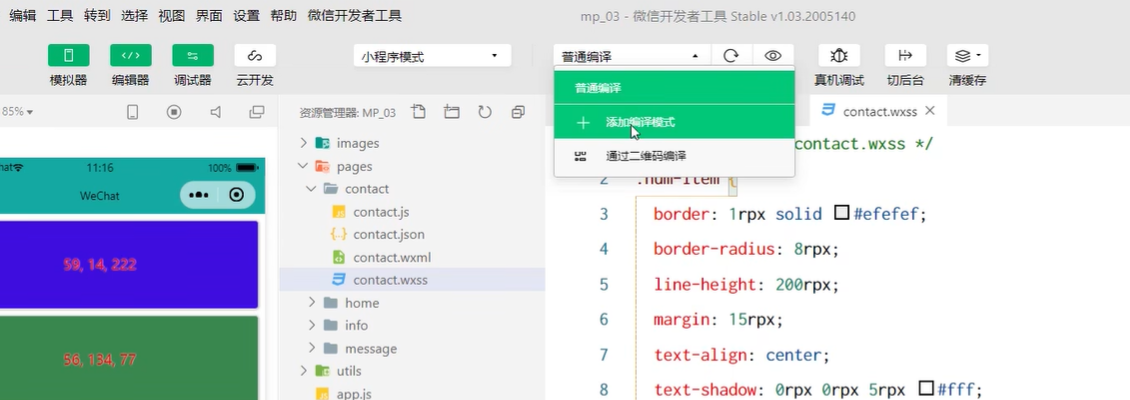Open the 清缓存 clear cache dropdown
The width and height of the screenshot is (1130, 400).
(x=967, y=55)
